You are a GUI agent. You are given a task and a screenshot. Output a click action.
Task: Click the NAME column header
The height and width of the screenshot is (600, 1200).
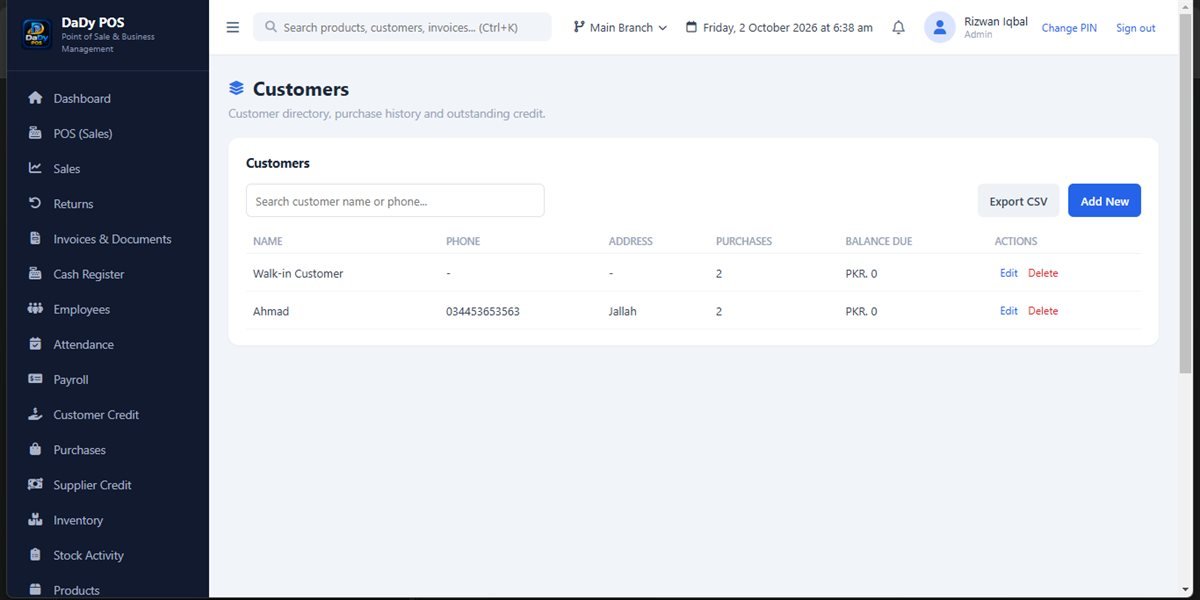pos(268,241)
